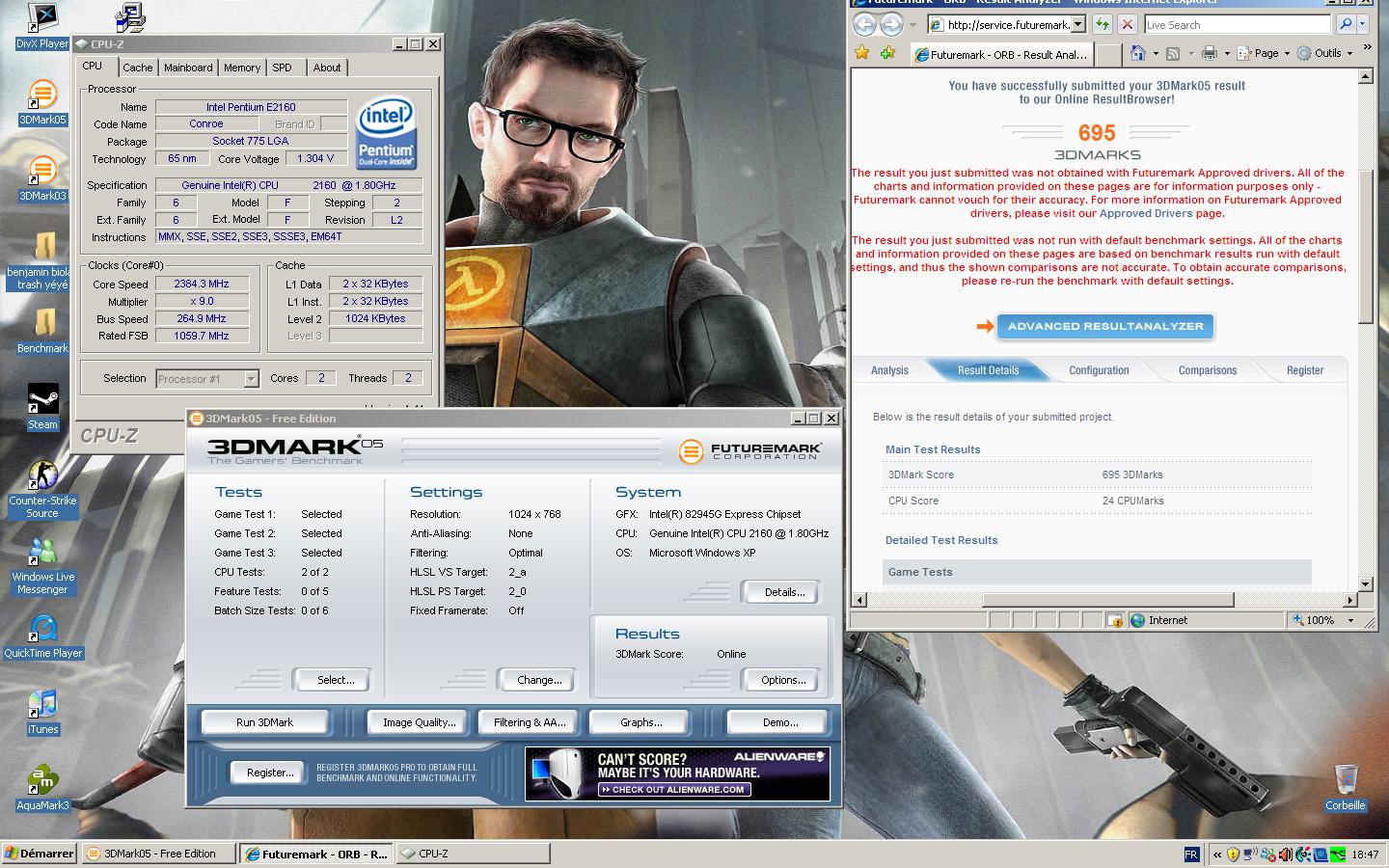Switch to CPU-Z in the taskbar

point(473,854)
